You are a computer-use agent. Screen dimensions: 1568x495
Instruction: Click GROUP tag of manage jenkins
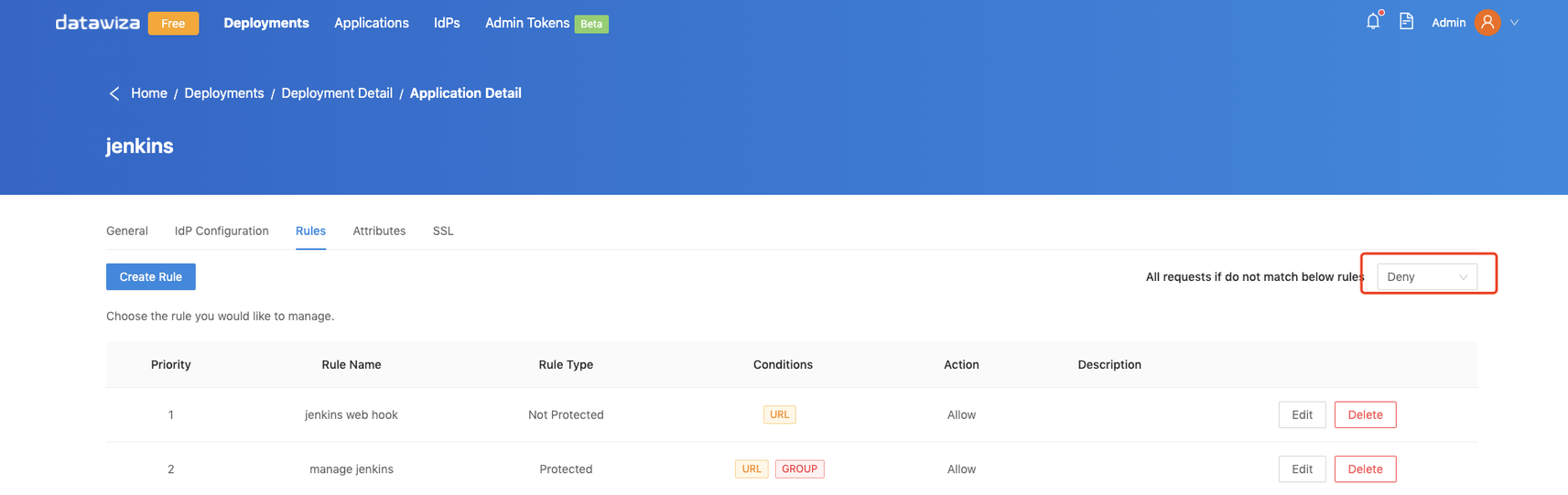pyautogui.click(x=800, y=468)
